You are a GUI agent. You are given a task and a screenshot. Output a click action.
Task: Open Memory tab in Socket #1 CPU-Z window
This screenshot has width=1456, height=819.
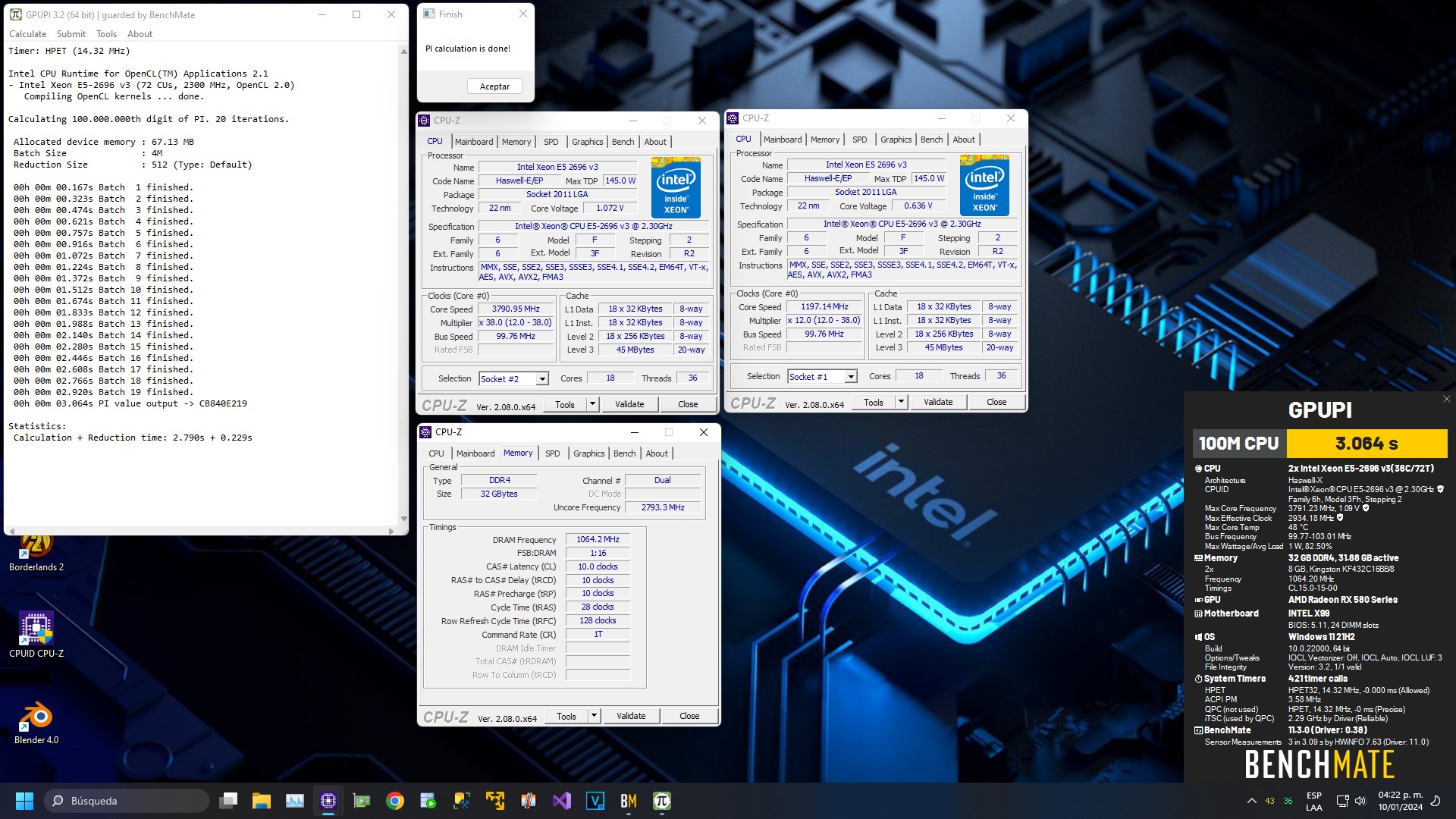pyautogui.click(x=825, y=140)
